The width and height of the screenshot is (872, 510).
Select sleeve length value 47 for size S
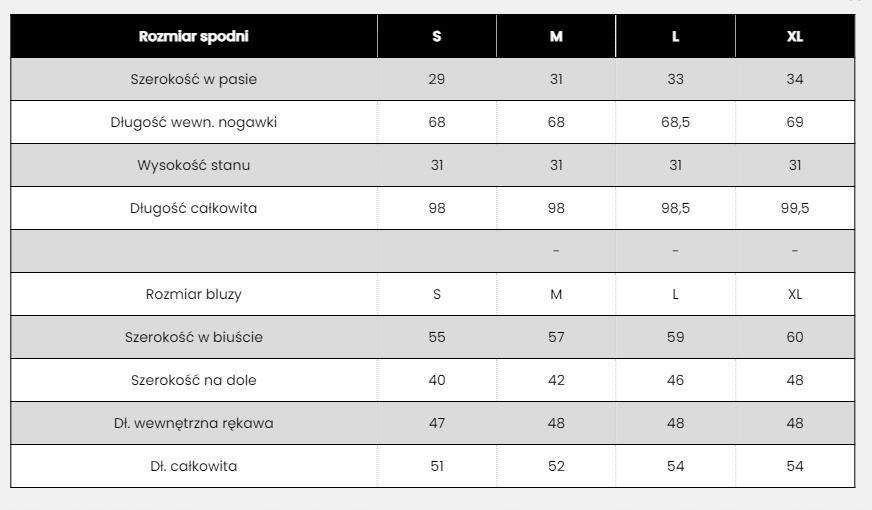[x=437, y=424]
